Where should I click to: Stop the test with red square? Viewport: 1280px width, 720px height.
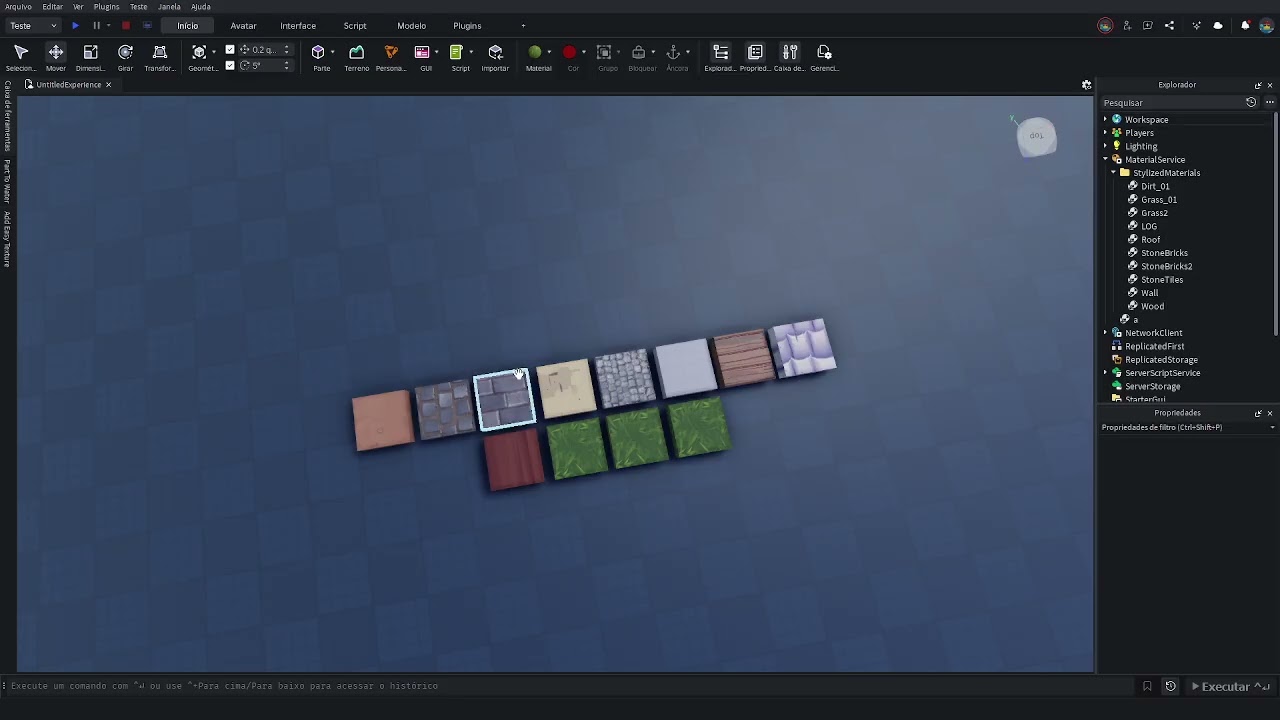pos(125,25)
